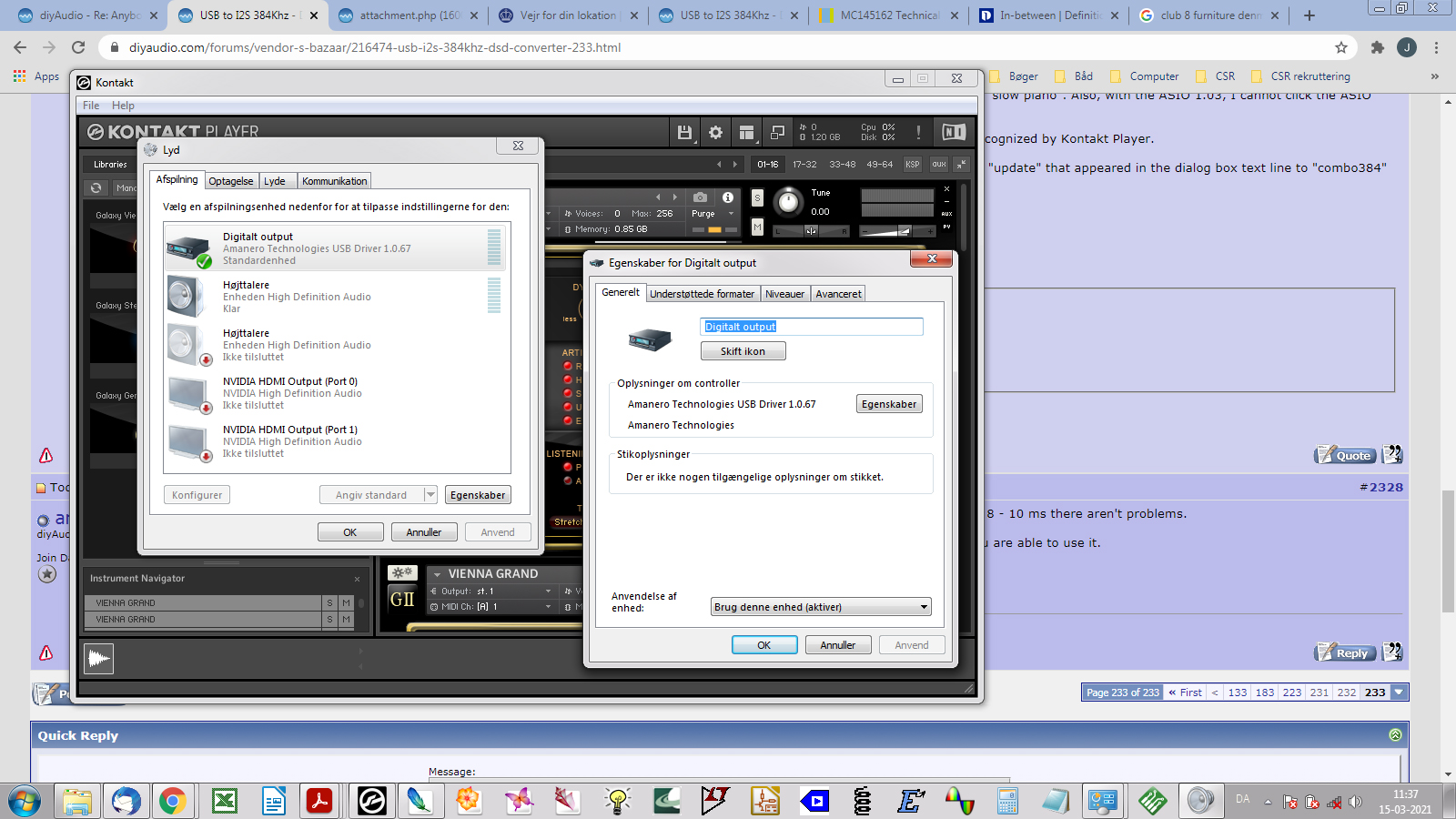This screenshot has width=1456, height=819.
Task: Open Windows Start menu
Action: (x=25, y=801)
